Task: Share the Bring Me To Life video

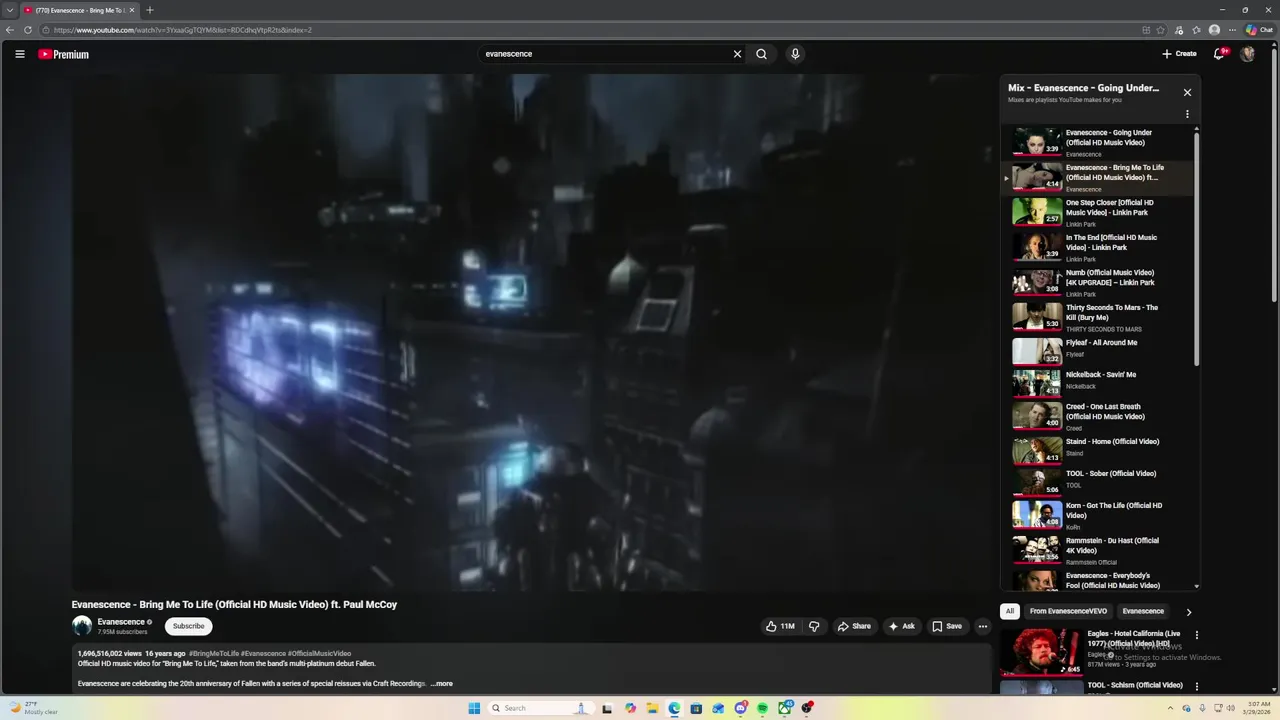Action: pos(854,626)
